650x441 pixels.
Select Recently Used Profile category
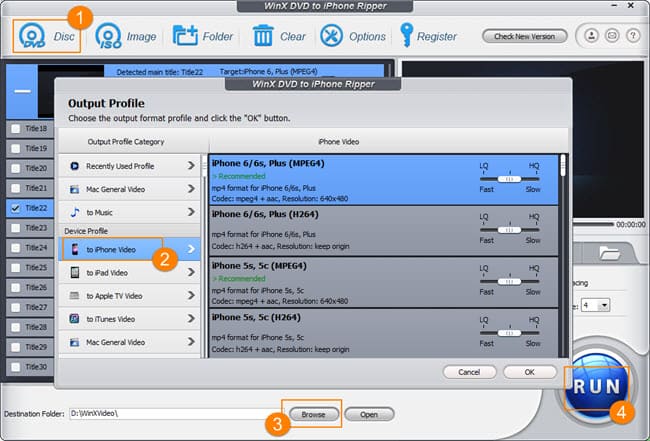click(x=129, y=166)
